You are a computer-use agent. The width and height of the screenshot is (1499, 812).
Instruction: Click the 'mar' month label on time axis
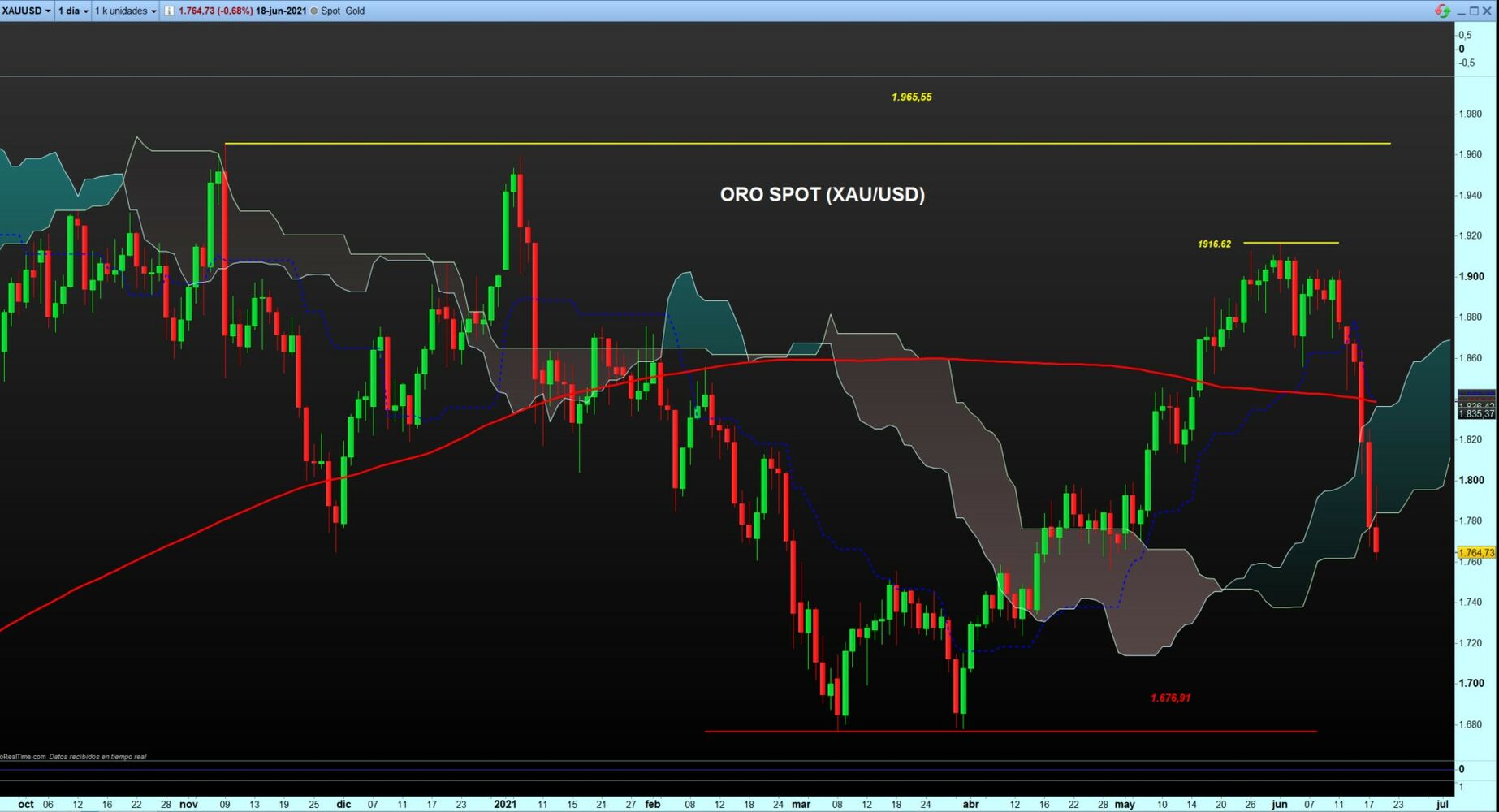click(x=801, y=804)
